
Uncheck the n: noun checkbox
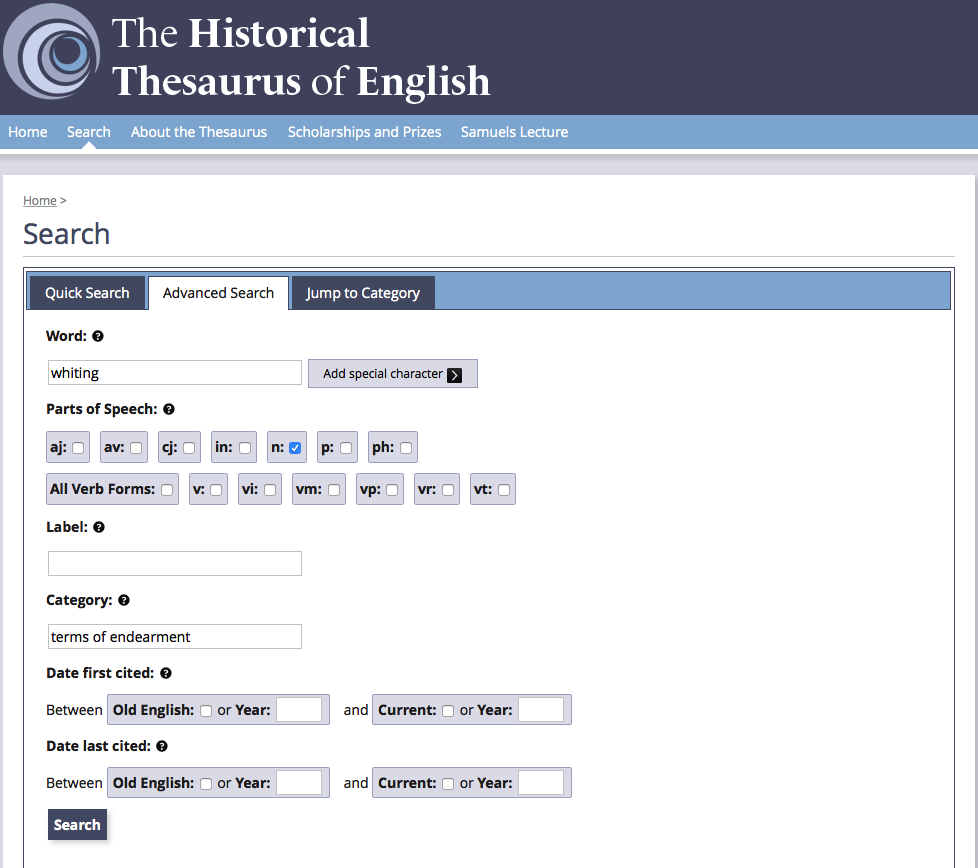click(x=295, y=448)
